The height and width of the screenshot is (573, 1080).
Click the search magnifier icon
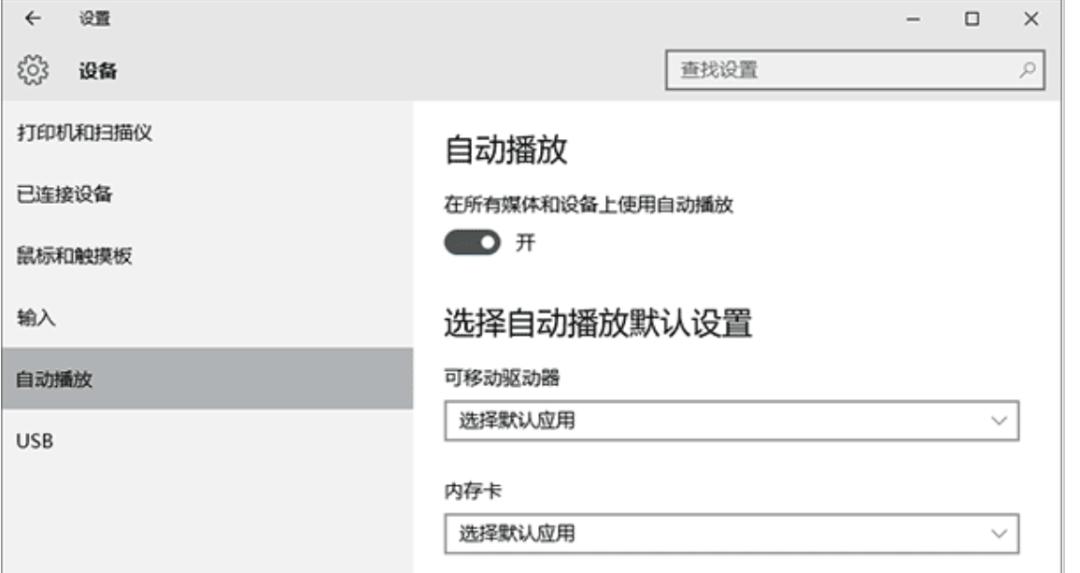pos(1027,70)
